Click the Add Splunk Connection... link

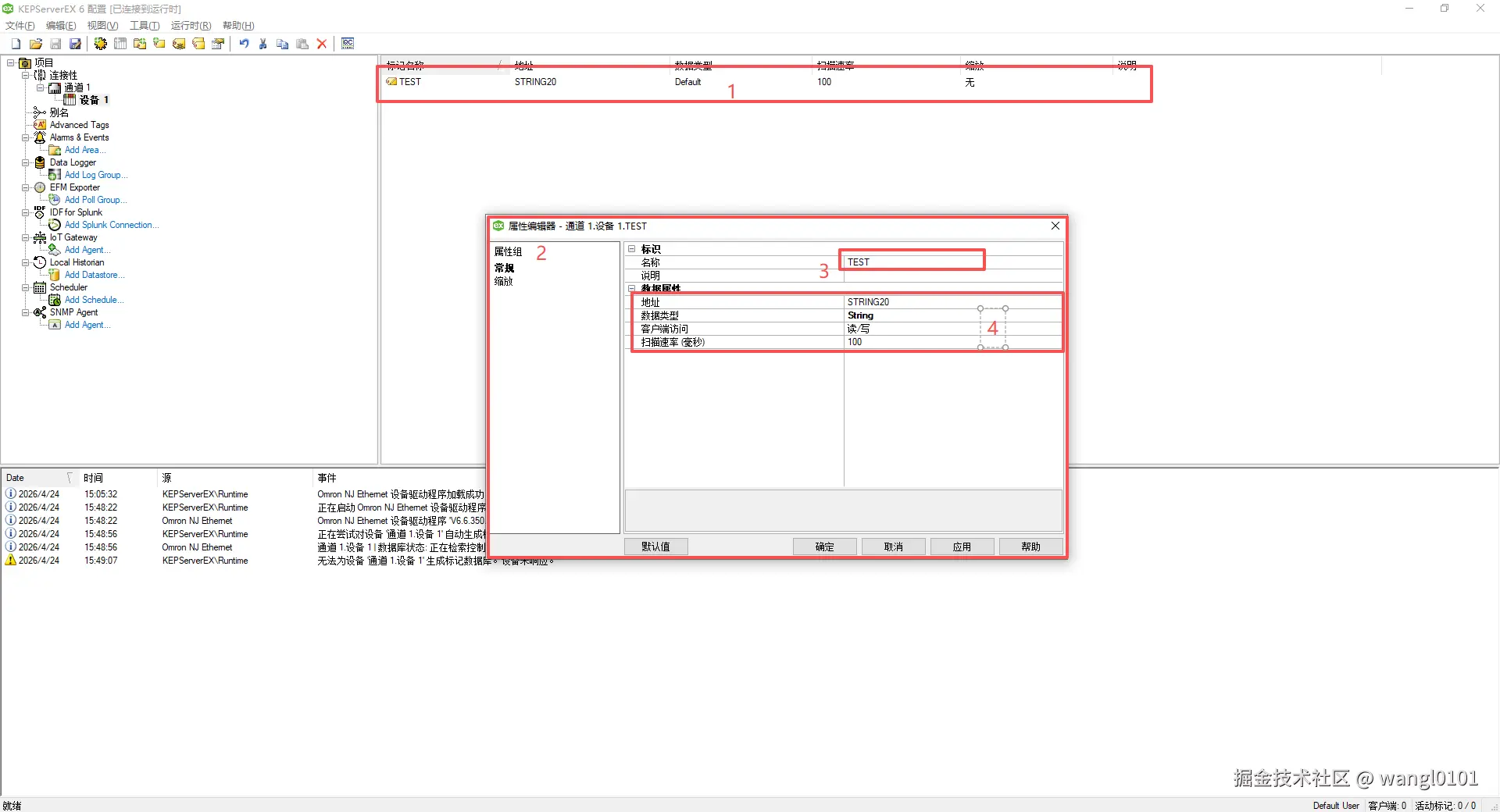pos(112,225)
